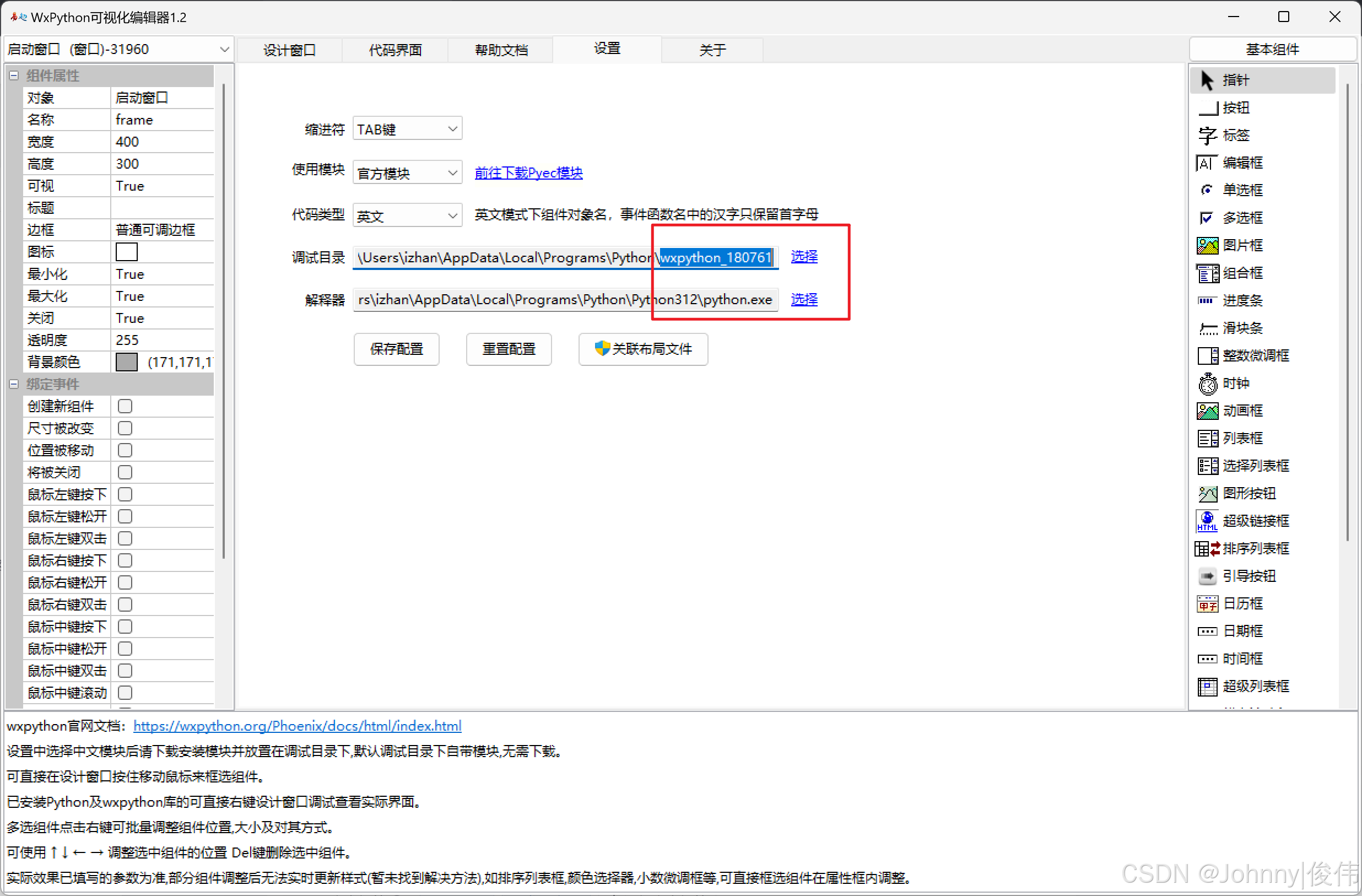Check the 将被关闭 event checkbox

click(x=125, y=472)
